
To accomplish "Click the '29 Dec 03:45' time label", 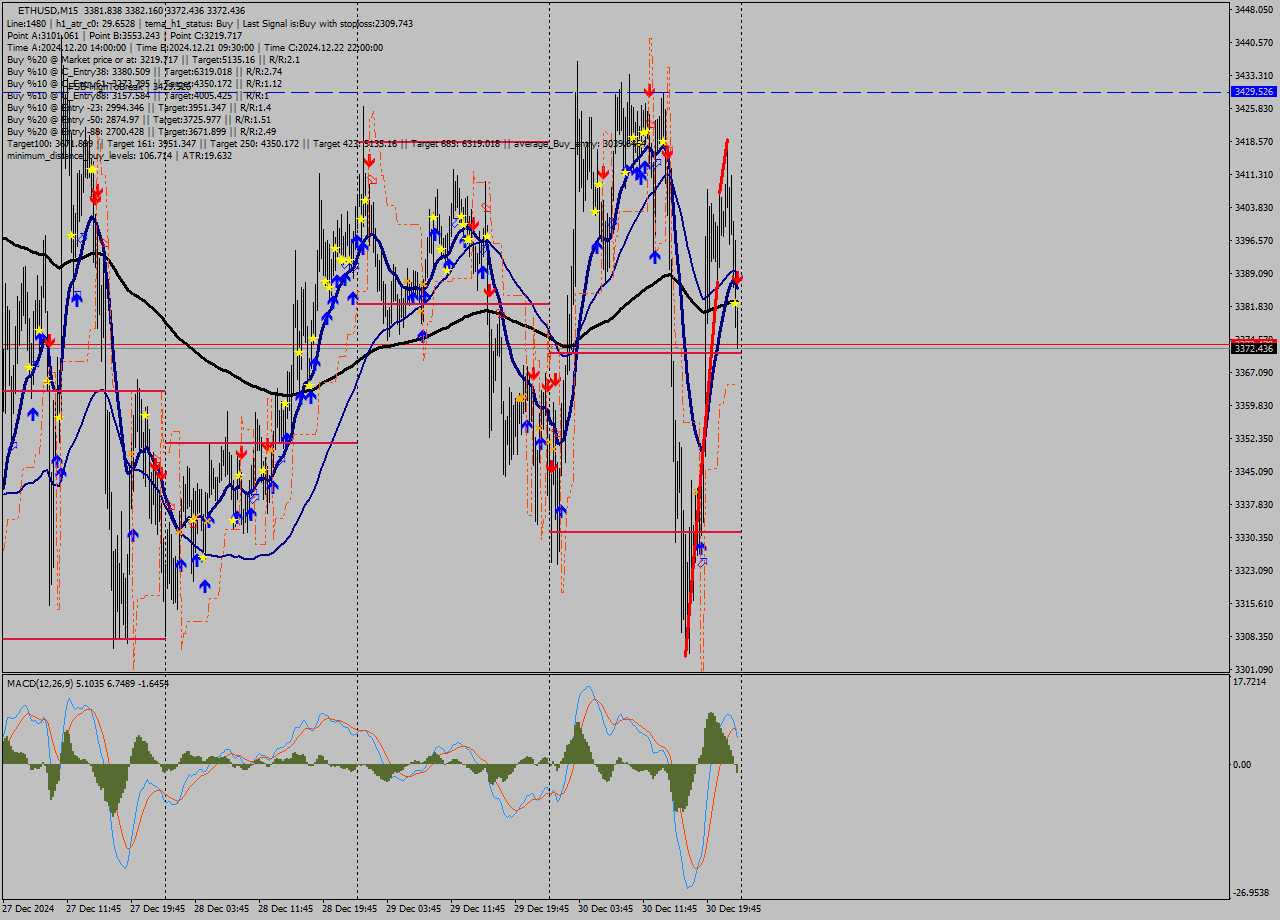I will [x=414, y=909].
